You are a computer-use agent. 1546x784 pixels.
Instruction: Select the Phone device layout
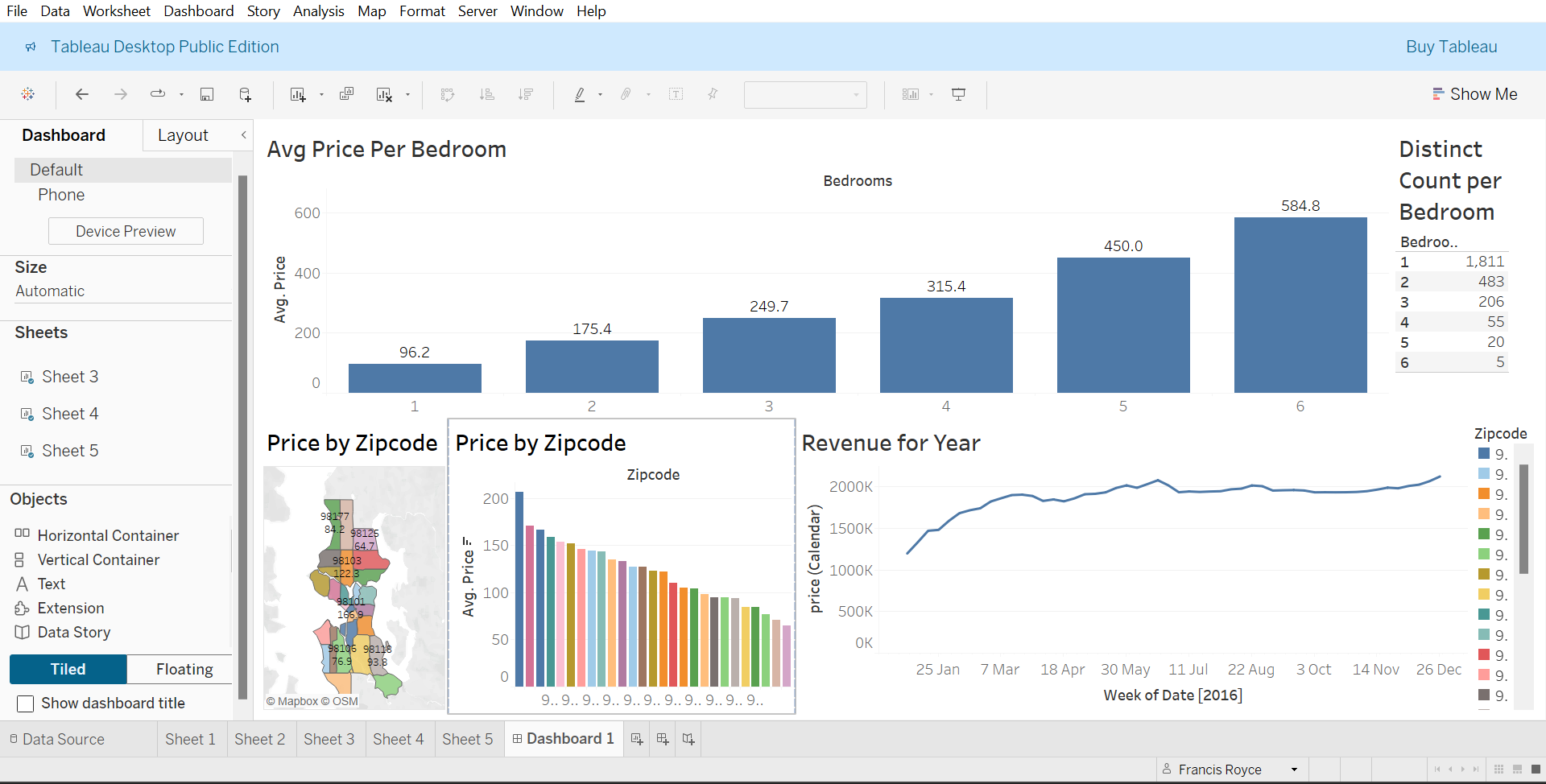pos(61,195)
